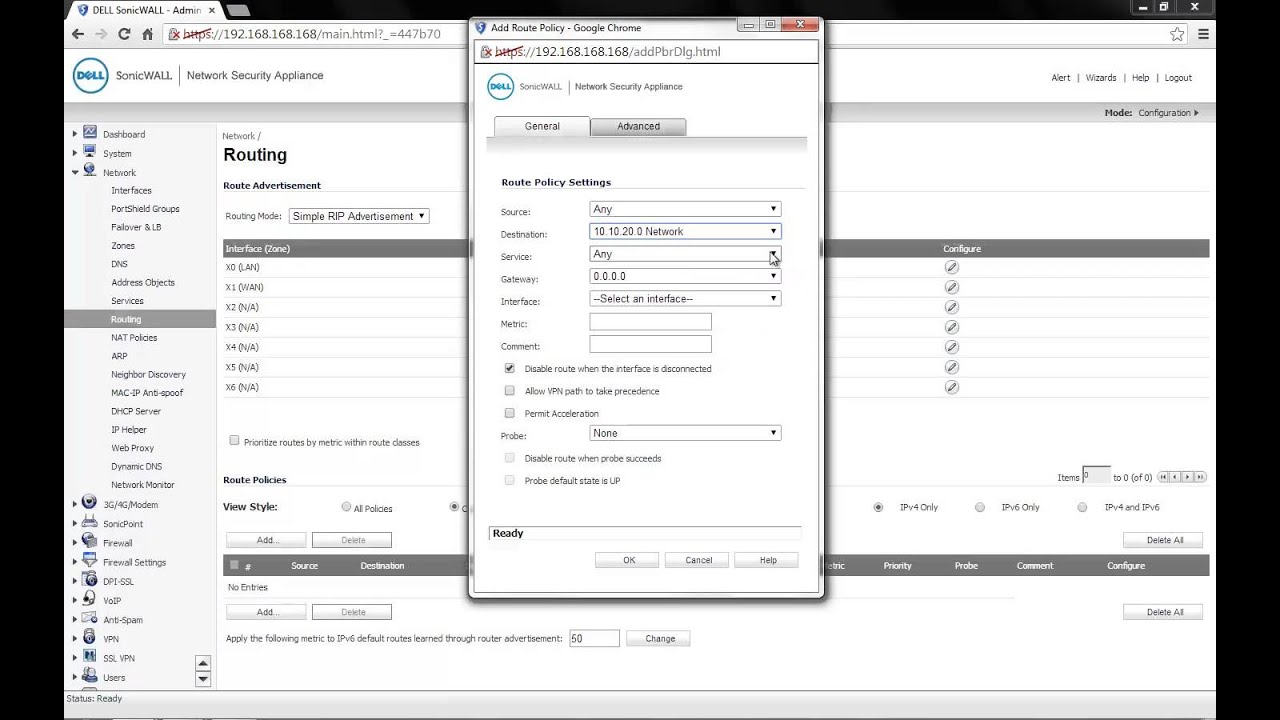This screenshot has width=1280, height=720.
Task: Click the configure pencil icon for X1 (WAN)
Action: point(951,287)
